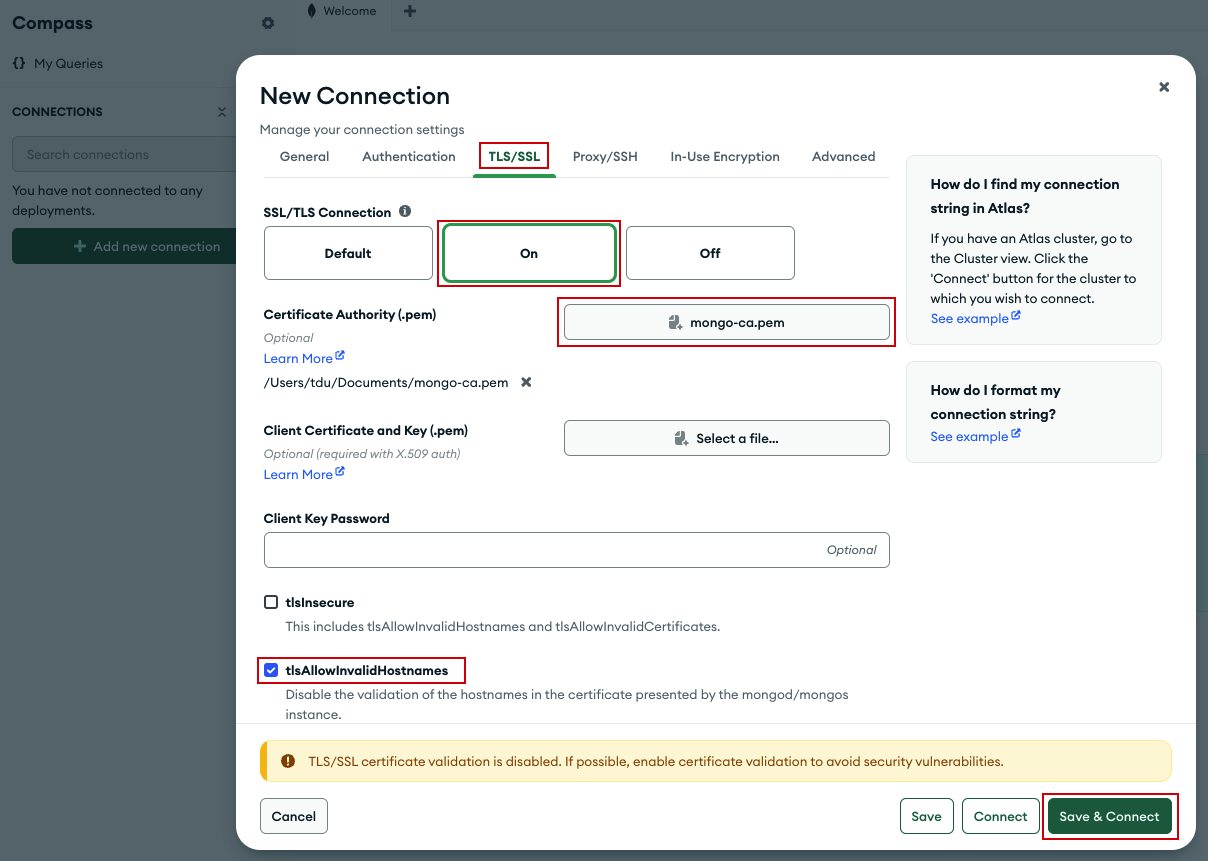Screen dimensions: 1208x861
Task: Click the external-link icon next to See example
Action: point(1016,317)
